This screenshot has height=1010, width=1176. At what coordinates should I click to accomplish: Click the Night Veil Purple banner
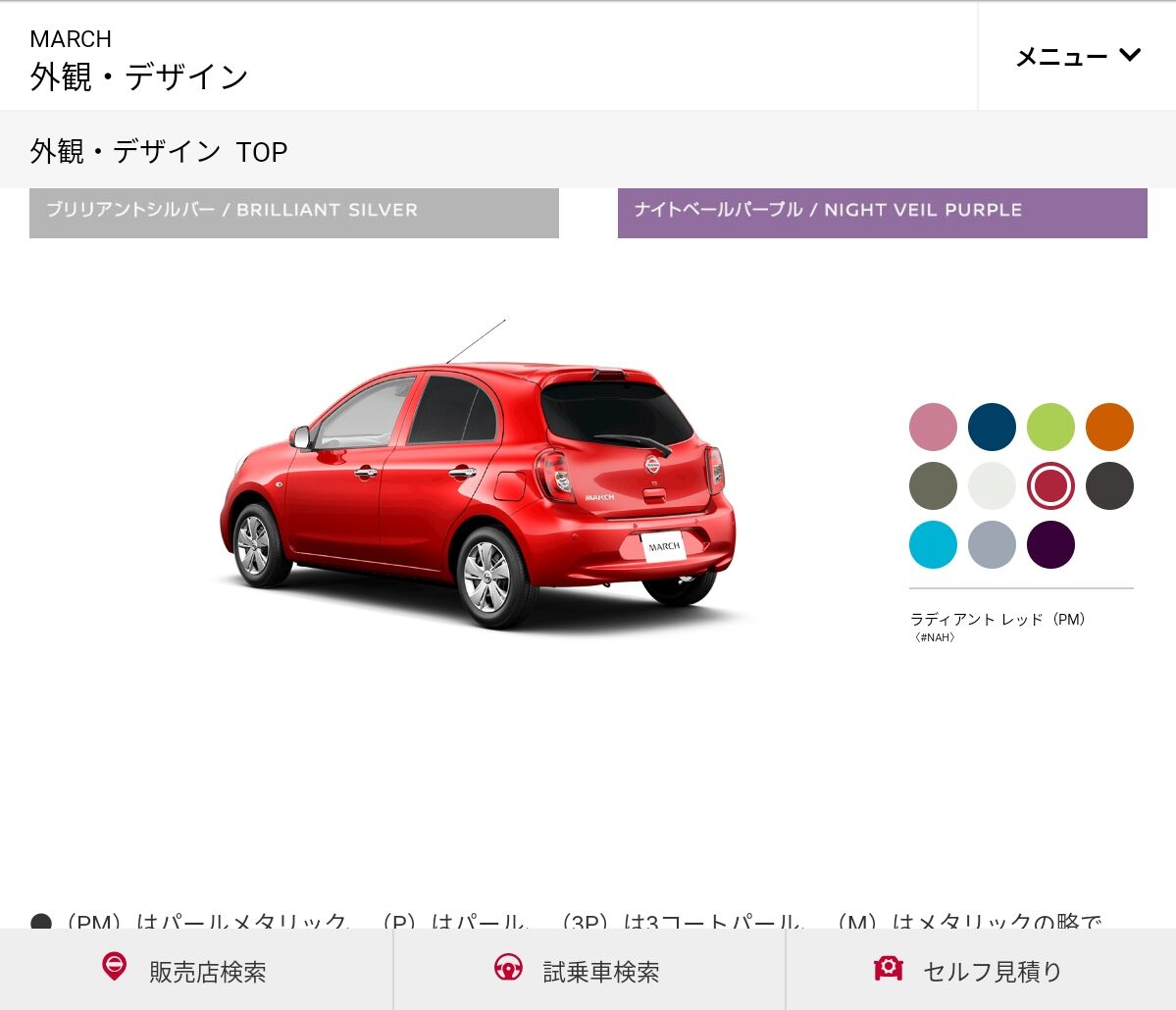click(882, 213)
